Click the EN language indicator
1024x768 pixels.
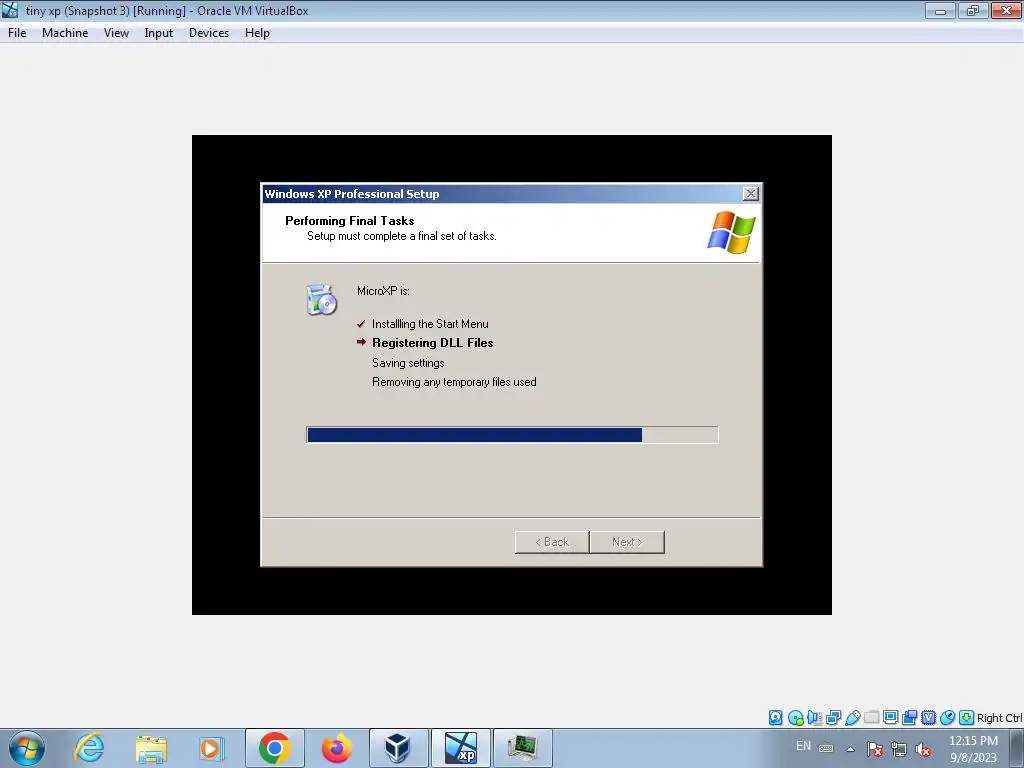pyautogui.click(x=803, y=746)
